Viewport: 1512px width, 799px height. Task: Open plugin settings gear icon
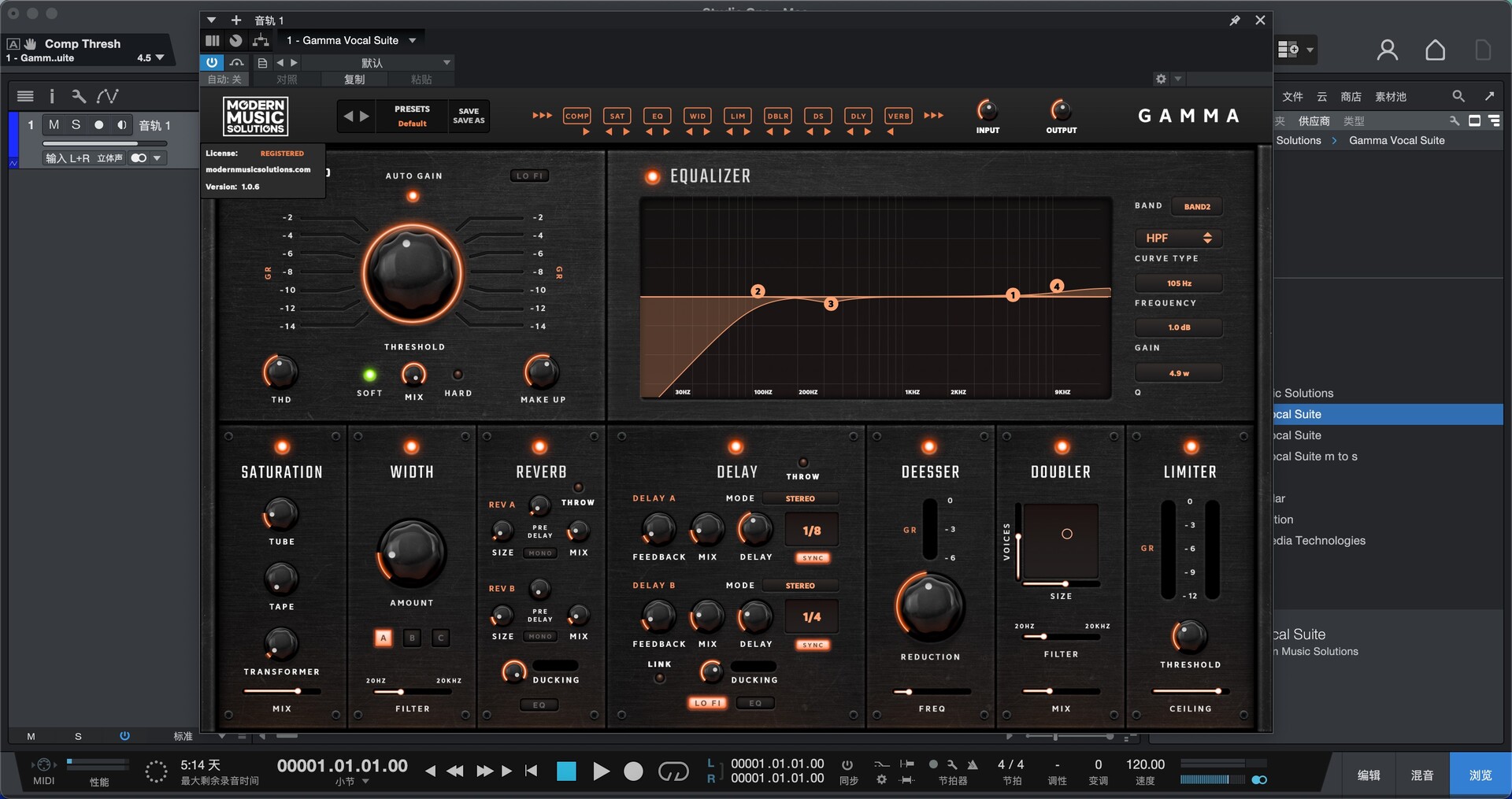1161,79
